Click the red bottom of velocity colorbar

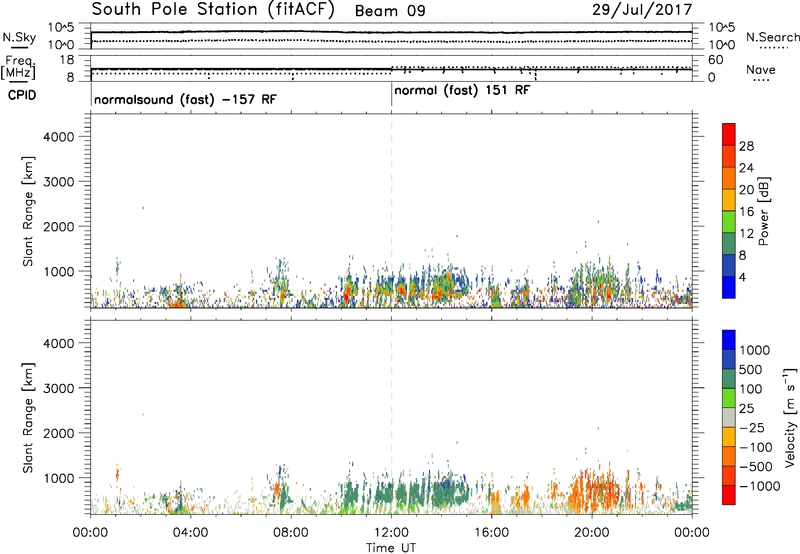click(729, 495)
